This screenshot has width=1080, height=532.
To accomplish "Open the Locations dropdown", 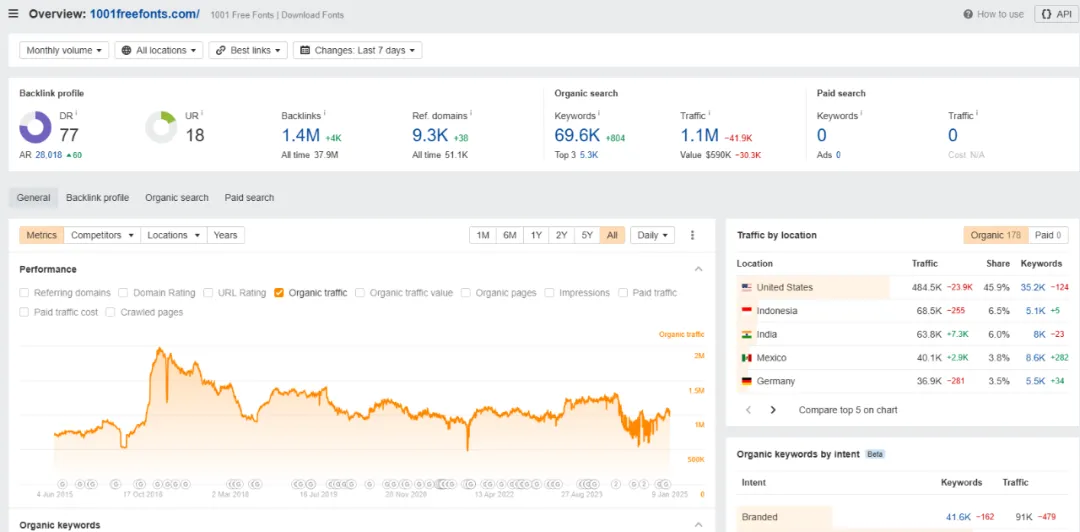I will coord(173,235).
